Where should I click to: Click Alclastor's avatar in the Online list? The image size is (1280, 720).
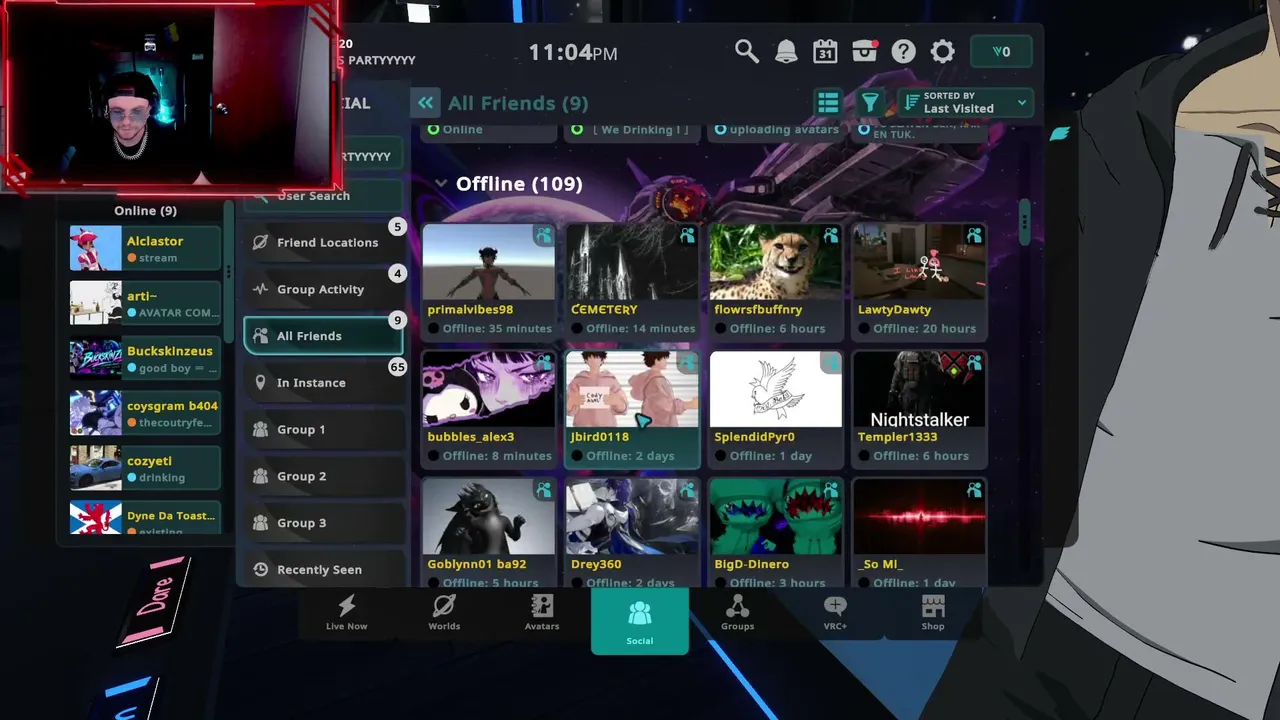click(x=96, y=248)
